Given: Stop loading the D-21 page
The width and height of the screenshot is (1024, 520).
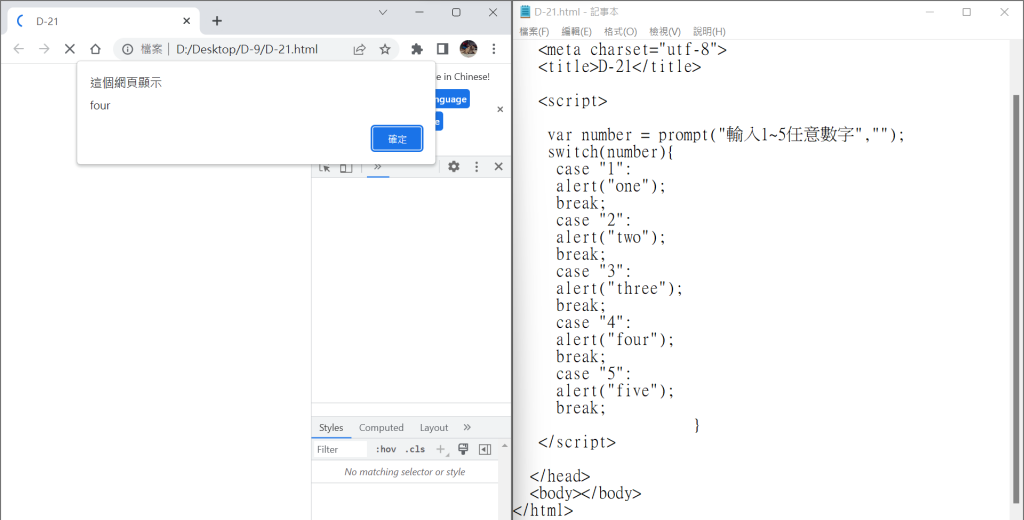Looking at the screenshot, I should 69,49.
